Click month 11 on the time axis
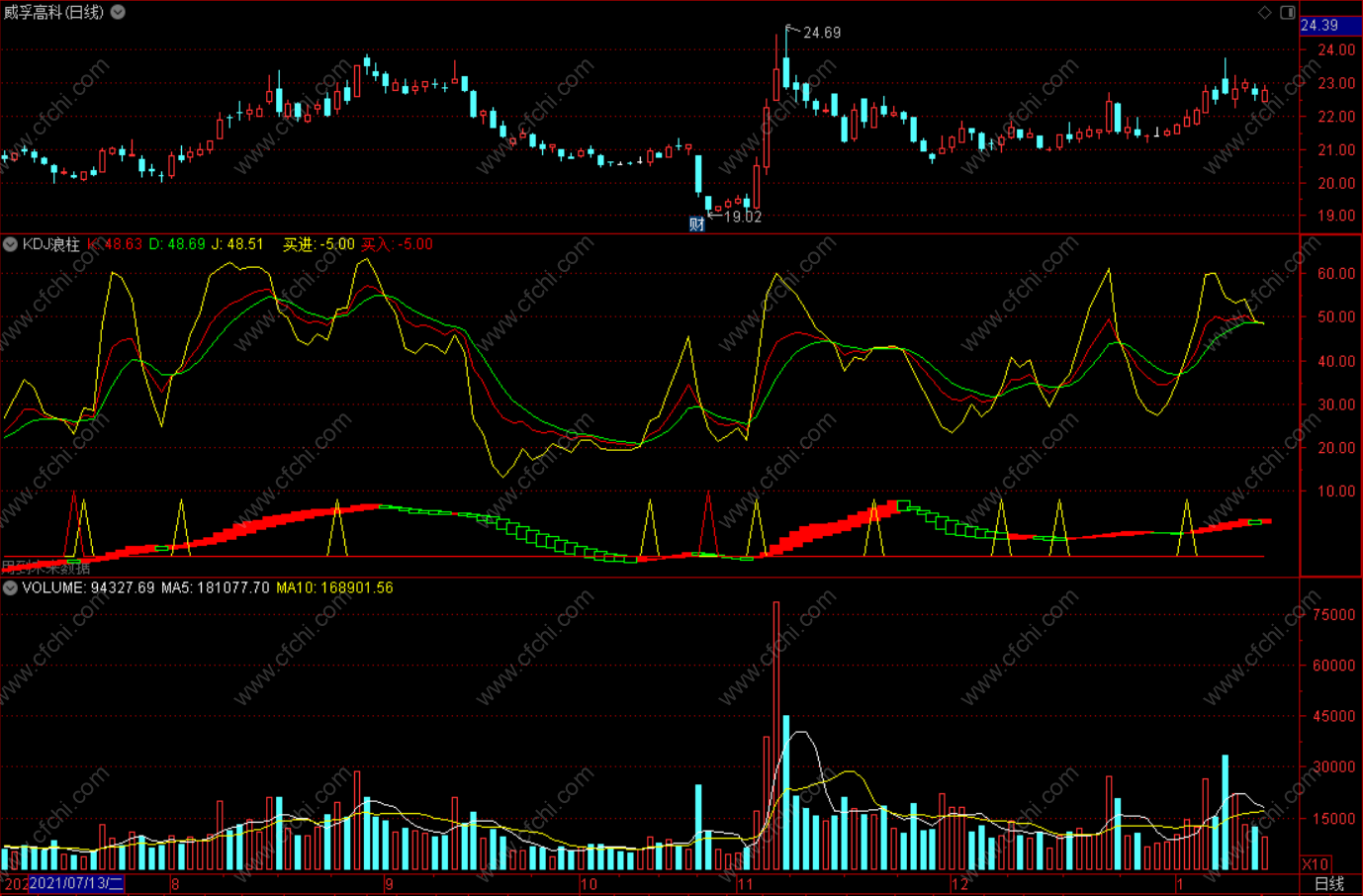 [745, 884]
